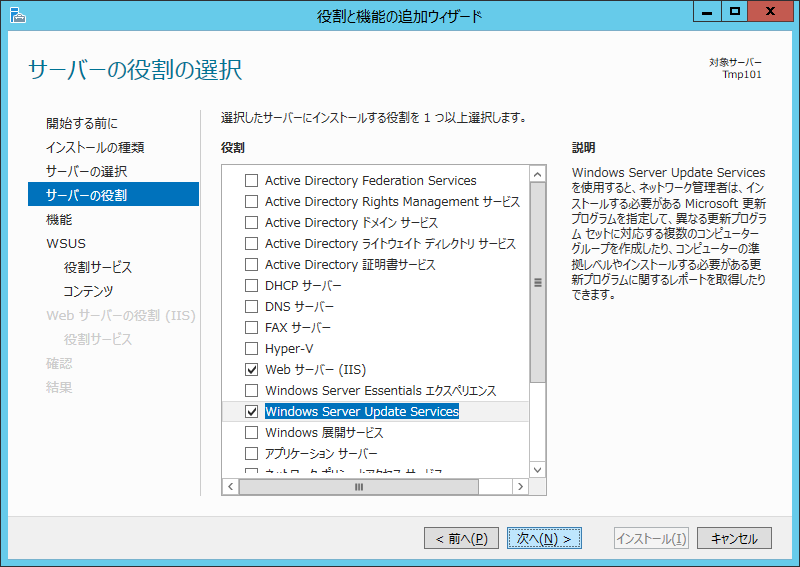Select the Windows Server Update Services label

(362, 411)
